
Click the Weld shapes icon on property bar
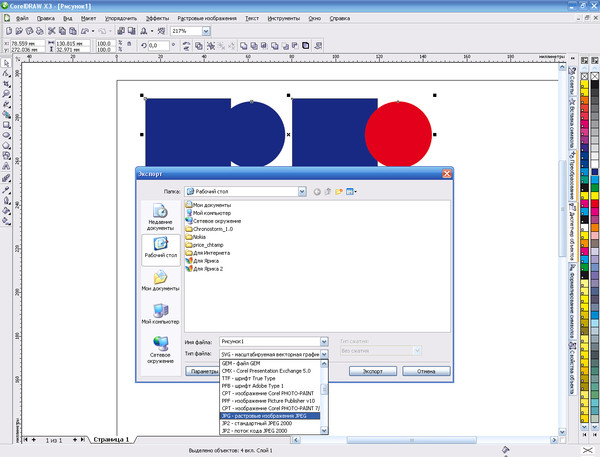pyautogui.click(x=243, y=46)
